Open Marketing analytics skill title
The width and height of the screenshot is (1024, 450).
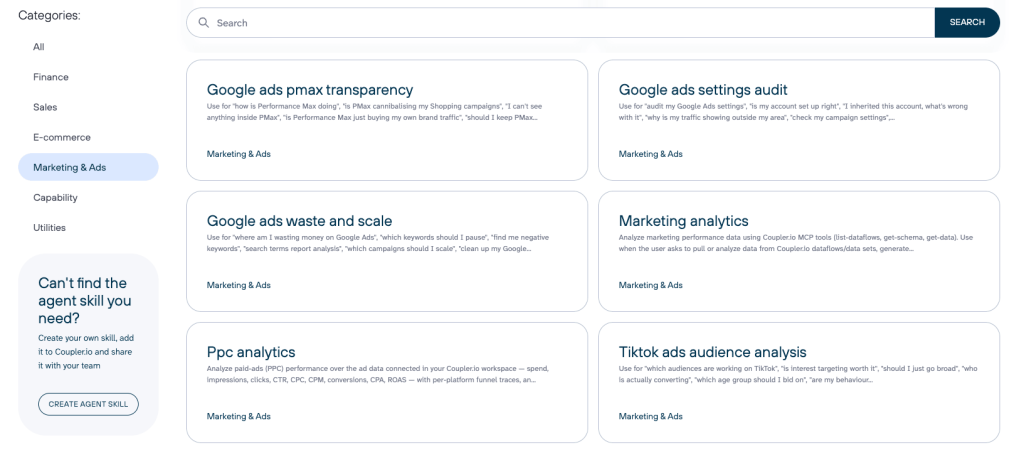coord(684,221)
